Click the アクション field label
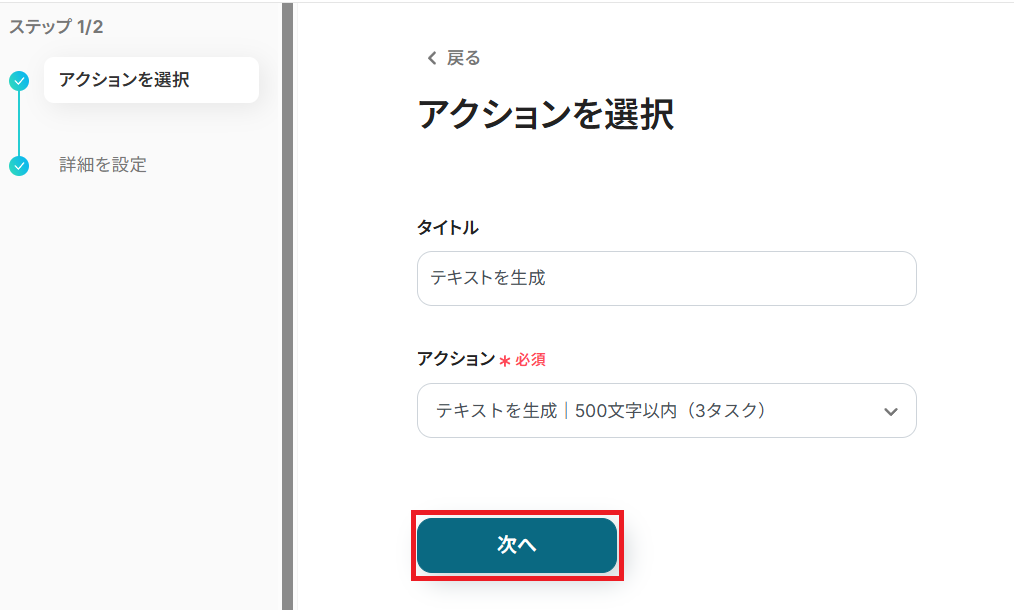 (455, 359)
